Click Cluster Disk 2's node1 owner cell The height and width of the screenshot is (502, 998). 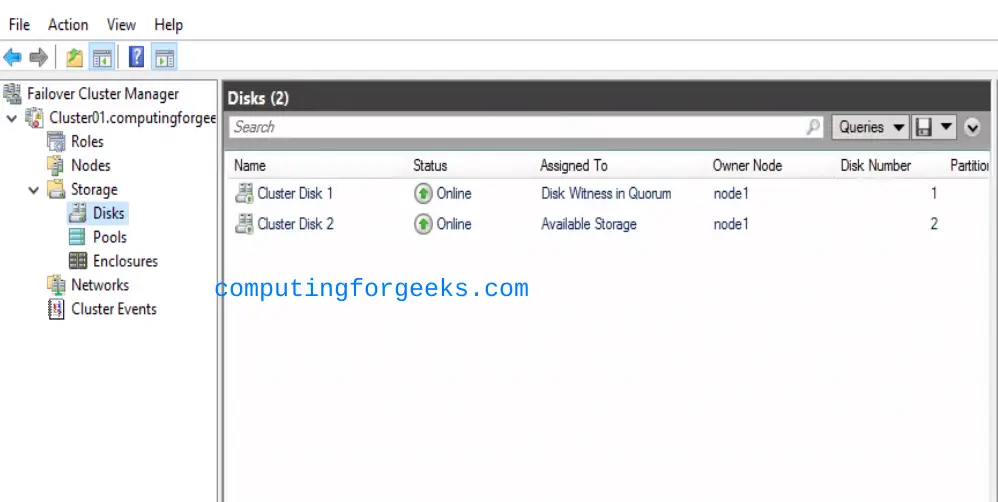731,224
